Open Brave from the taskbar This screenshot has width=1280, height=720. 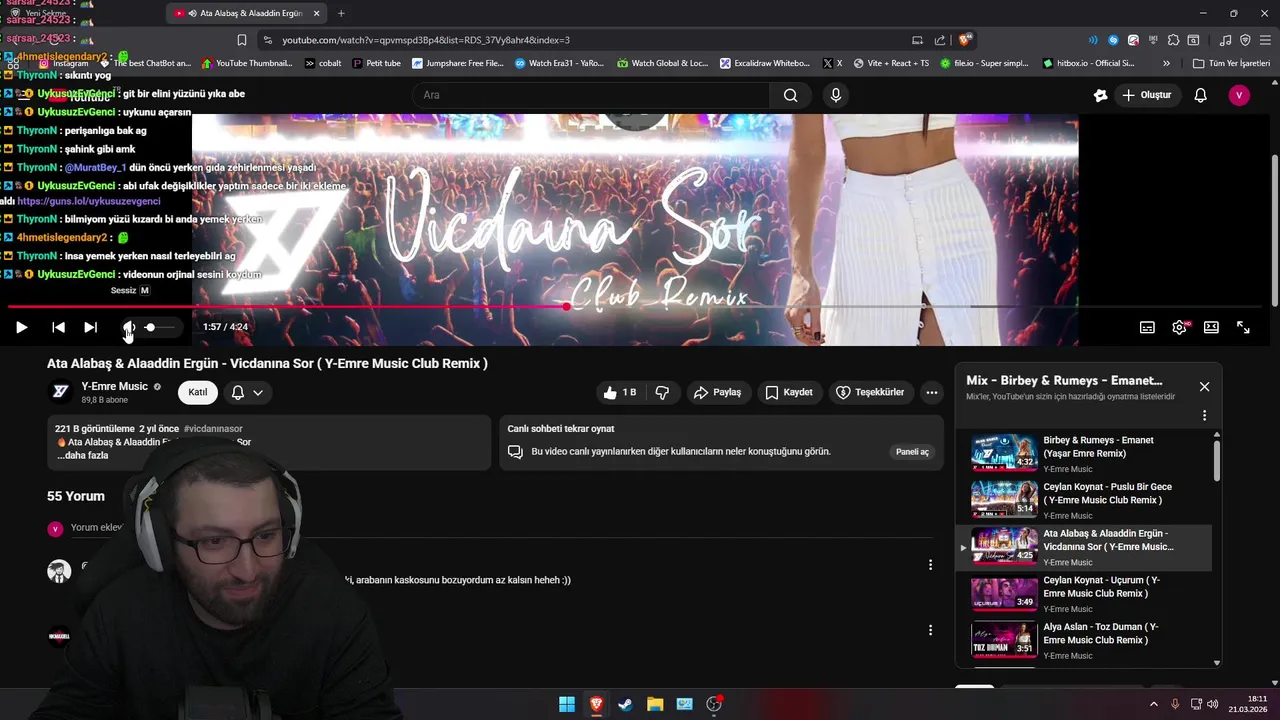(x=596, y=704)
